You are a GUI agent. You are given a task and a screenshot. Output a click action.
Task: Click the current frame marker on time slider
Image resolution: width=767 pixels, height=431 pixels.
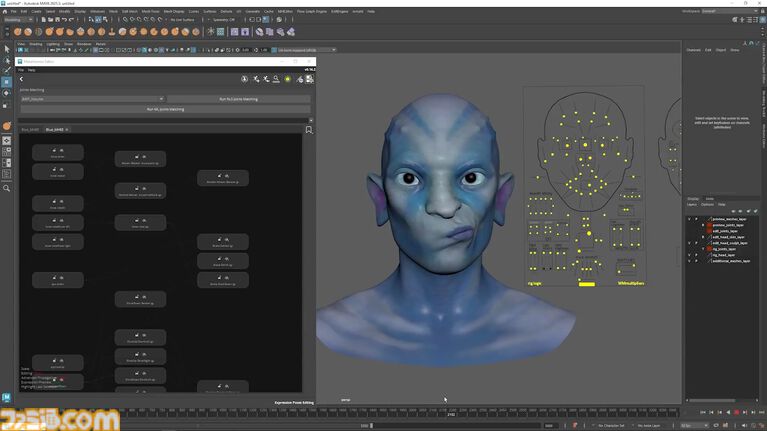pyautogui.click(x=451, y=412)
